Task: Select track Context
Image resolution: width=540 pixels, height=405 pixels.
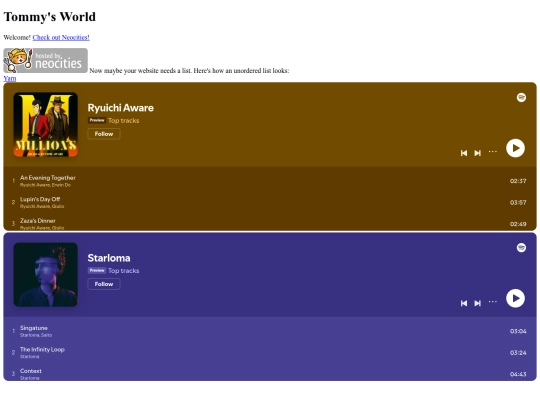Action: coord(270,374)
